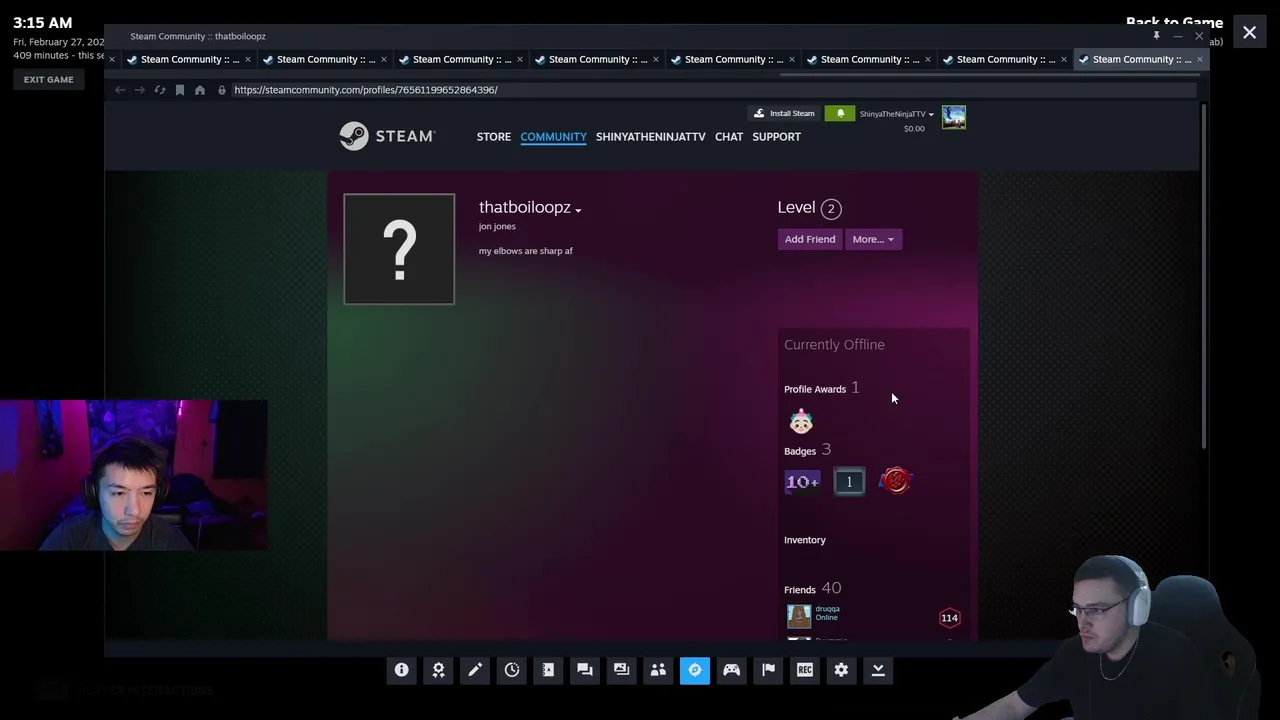Open the timer clock icon in overlay toolbar
This screenshot has height=720, width=1280.
[x=511, y=670]
